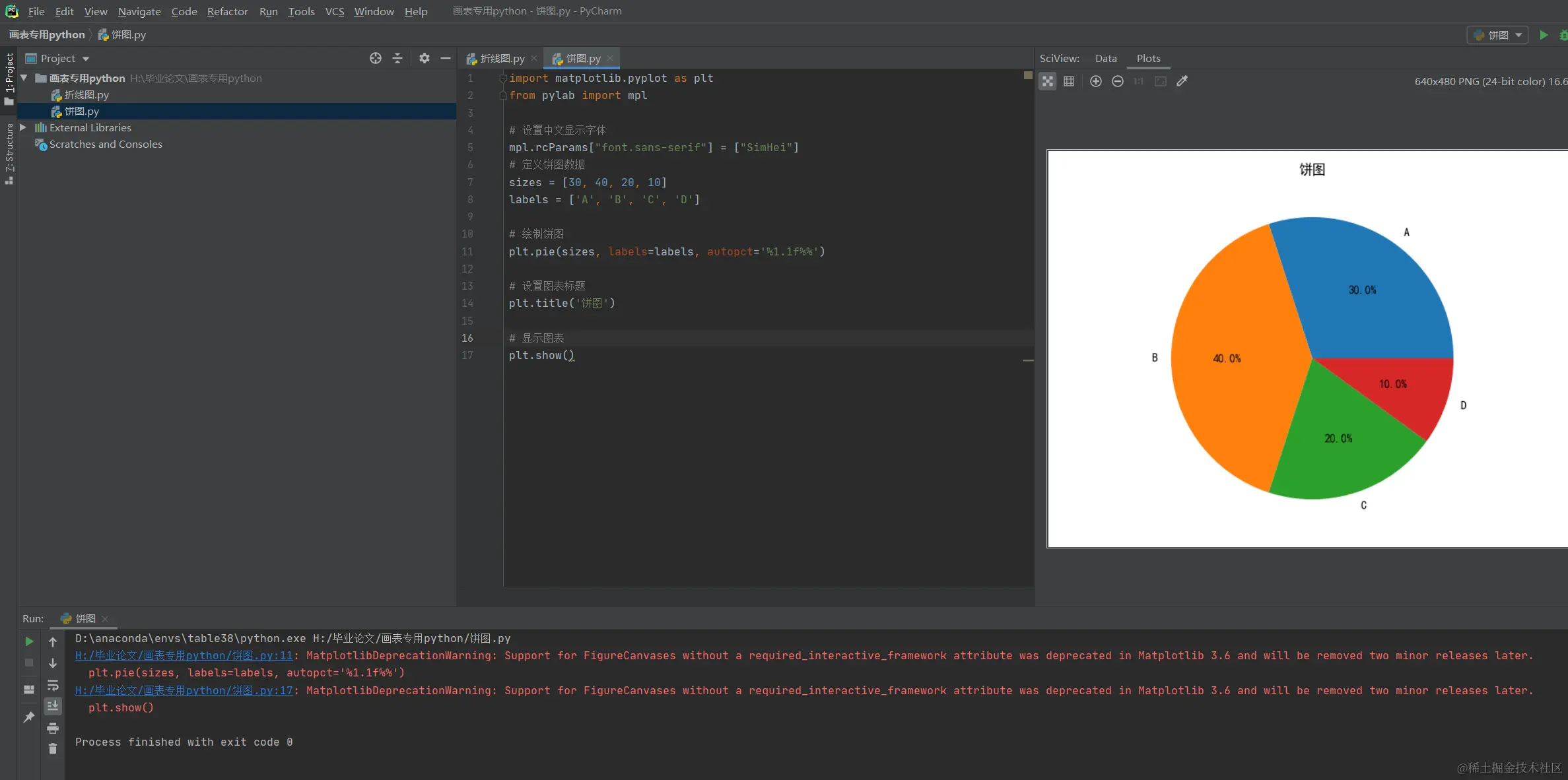Clear Run console with trash icon
Viewport: 1568px width, 780px height.
(x=53, y=749)
